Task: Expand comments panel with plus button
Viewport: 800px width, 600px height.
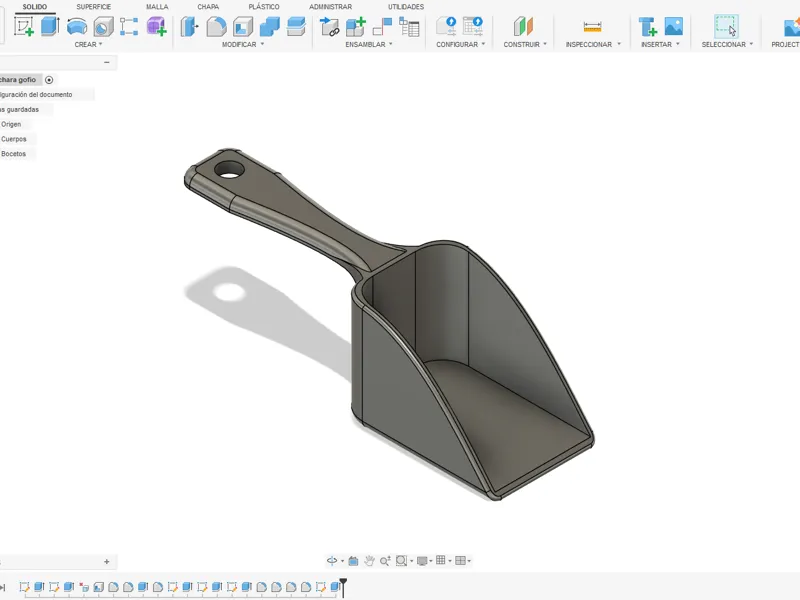Action: [x=107, y=562]
